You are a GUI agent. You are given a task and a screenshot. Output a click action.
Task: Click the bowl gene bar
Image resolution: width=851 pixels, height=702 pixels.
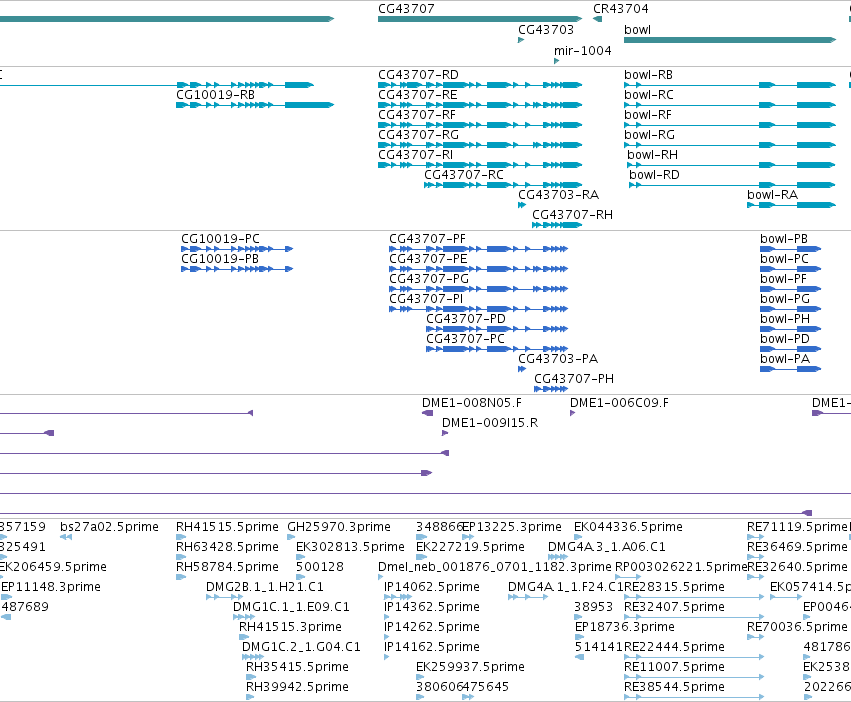pyautogui.click(x=730, y=40)
